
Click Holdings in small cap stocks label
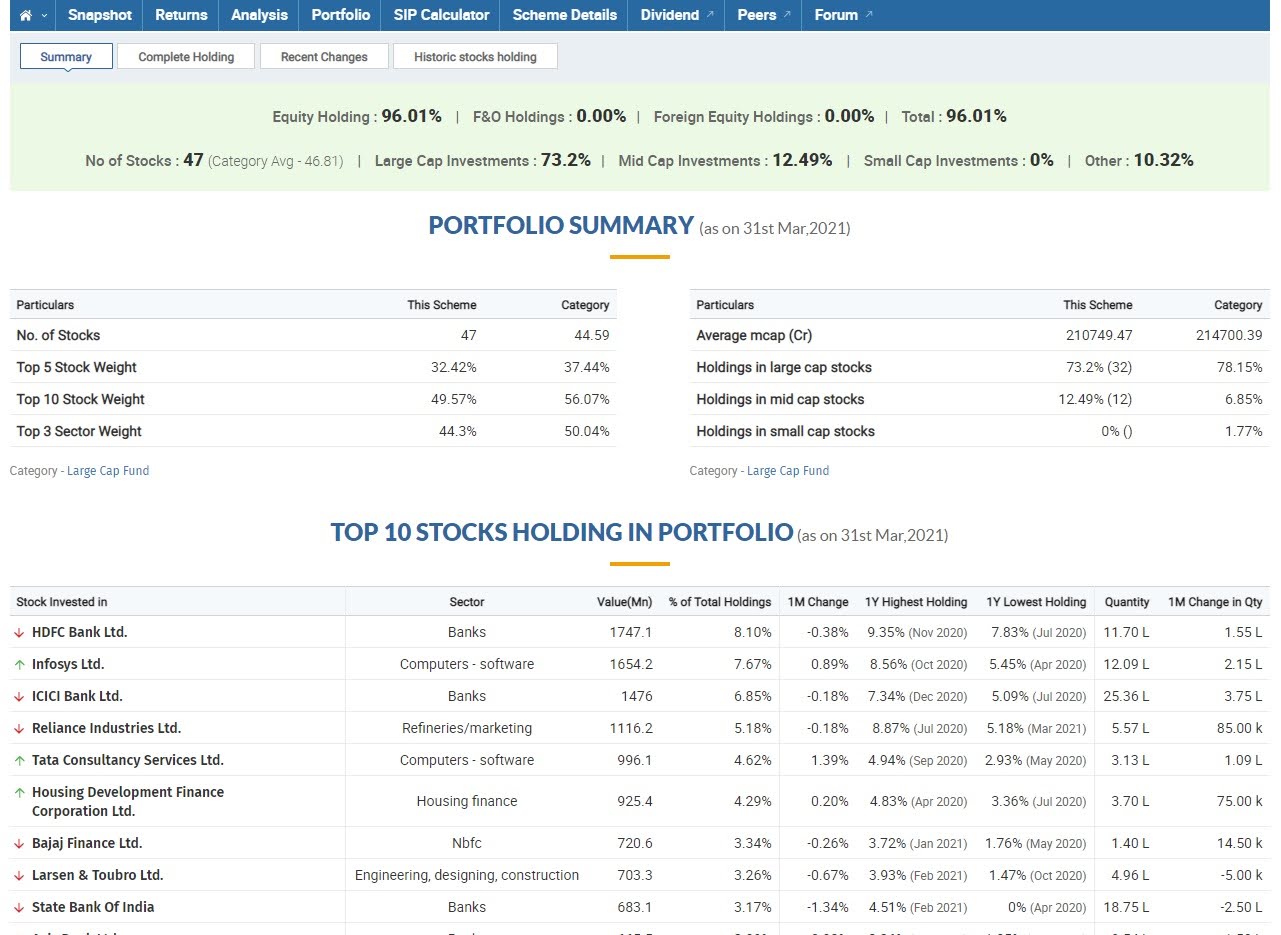click(x=785, y=431)
